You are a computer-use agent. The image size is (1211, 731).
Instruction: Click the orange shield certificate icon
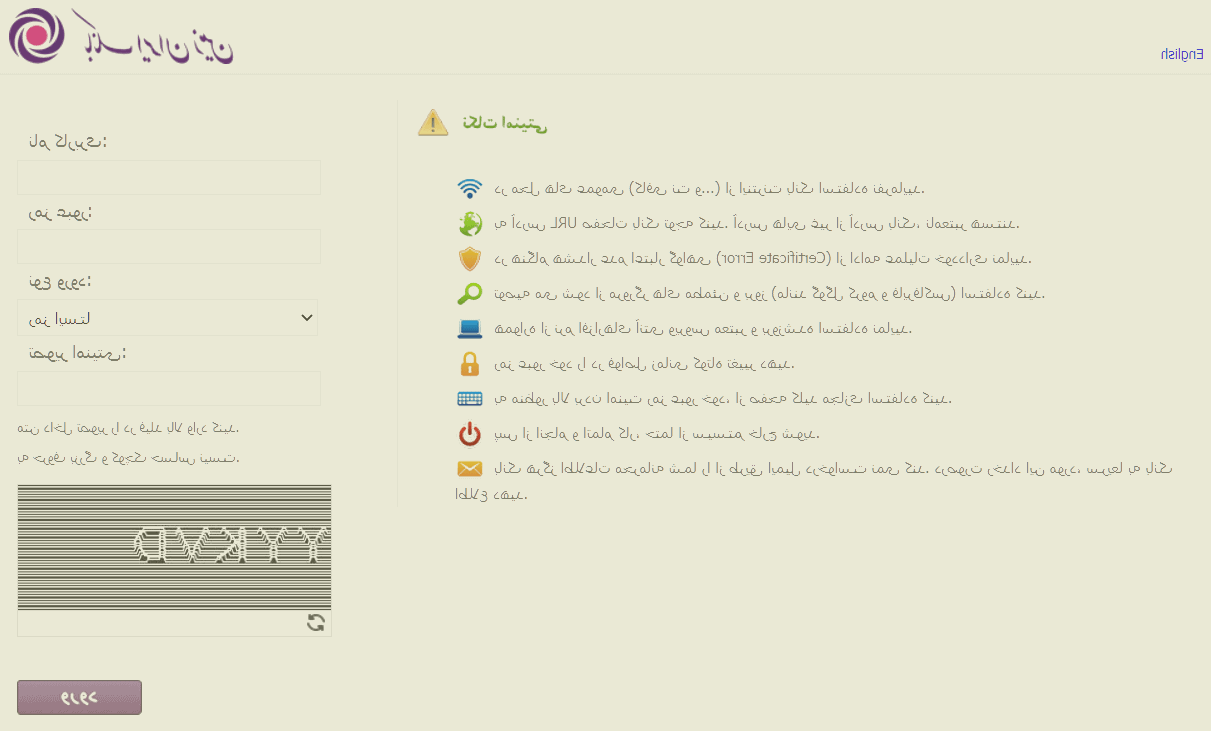pos(470,259)
